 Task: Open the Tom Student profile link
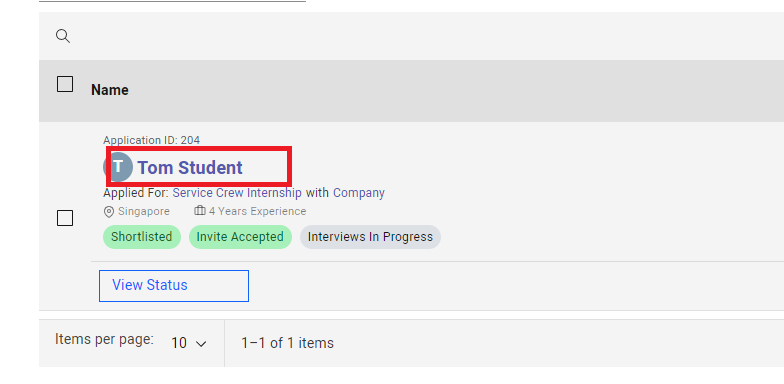point(190,168)
